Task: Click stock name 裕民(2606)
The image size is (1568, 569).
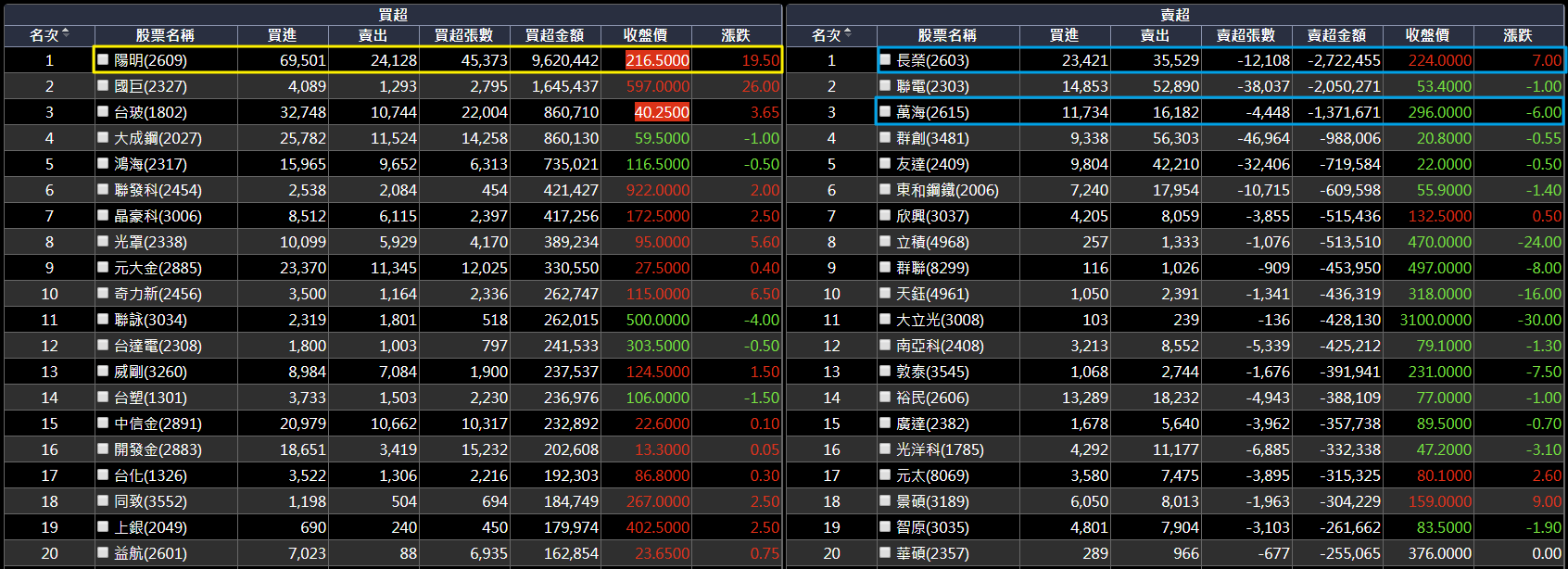Action: (x=932, y=398)
